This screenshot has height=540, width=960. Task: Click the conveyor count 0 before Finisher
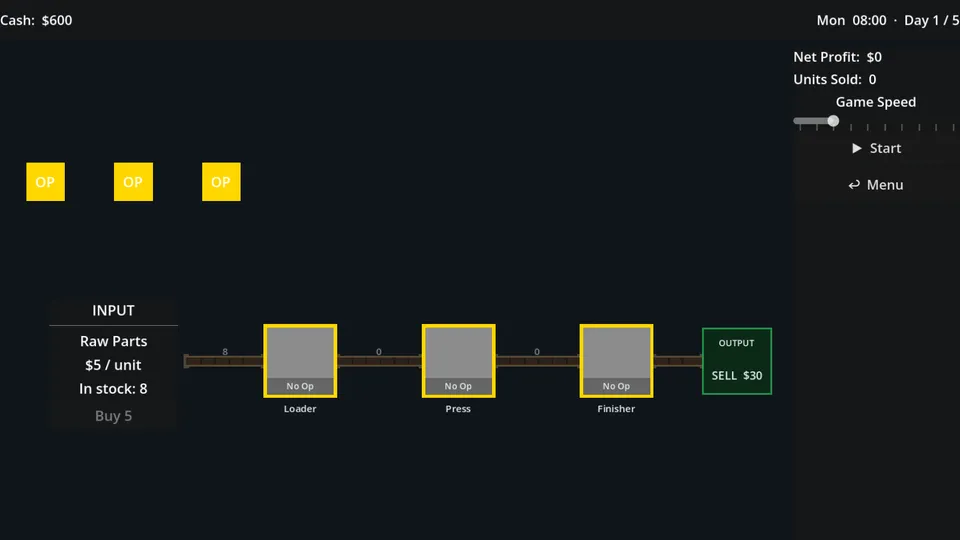click(x=537, y=352)
